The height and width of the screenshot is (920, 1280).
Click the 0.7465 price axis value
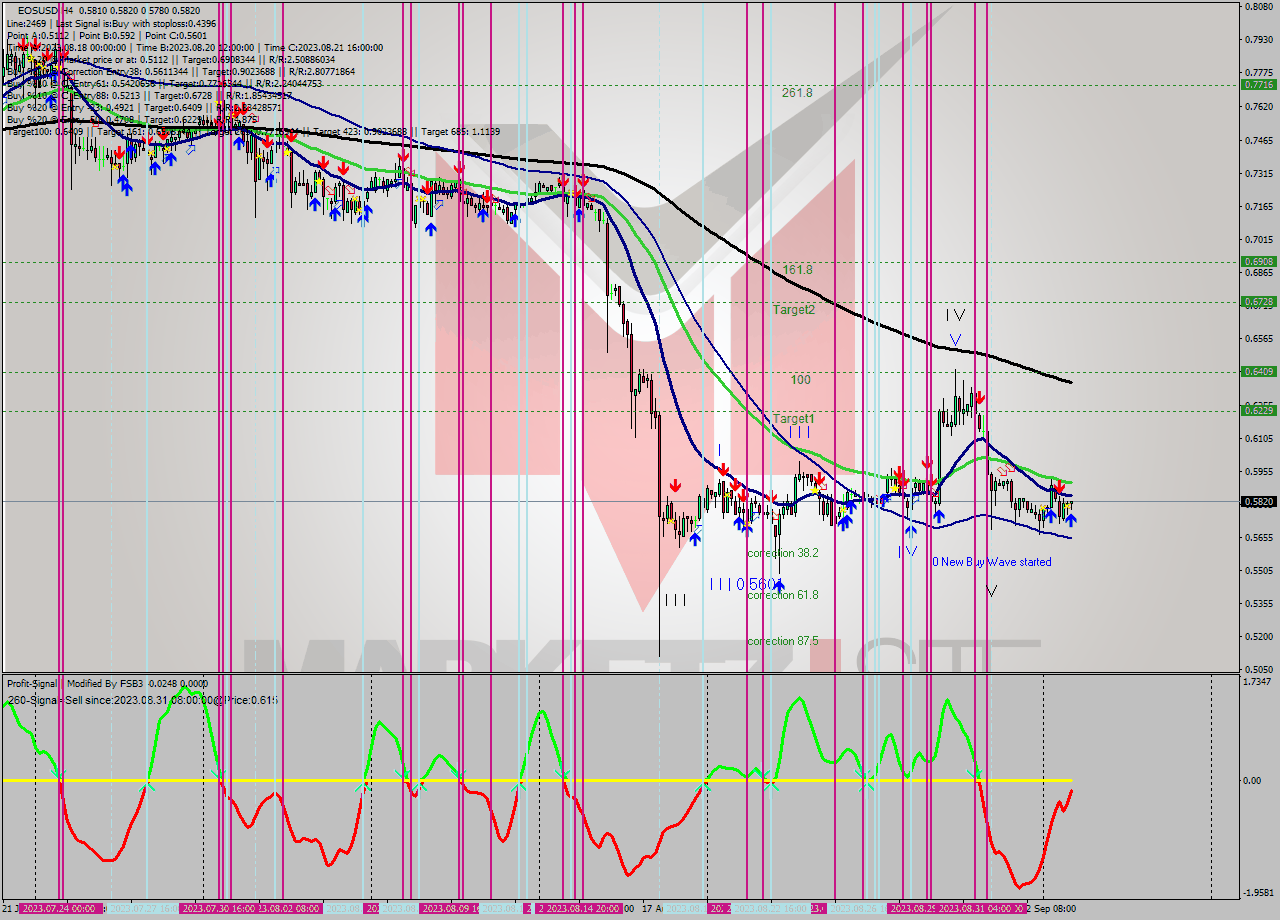1258,141
